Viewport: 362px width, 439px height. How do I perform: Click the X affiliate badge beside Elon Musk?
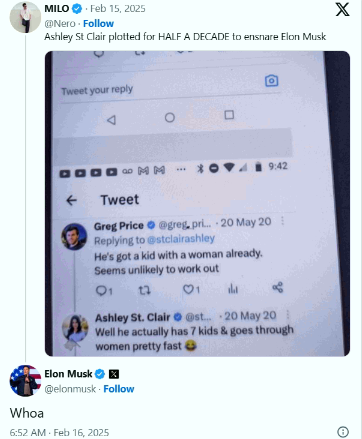[x=114, y=374]
